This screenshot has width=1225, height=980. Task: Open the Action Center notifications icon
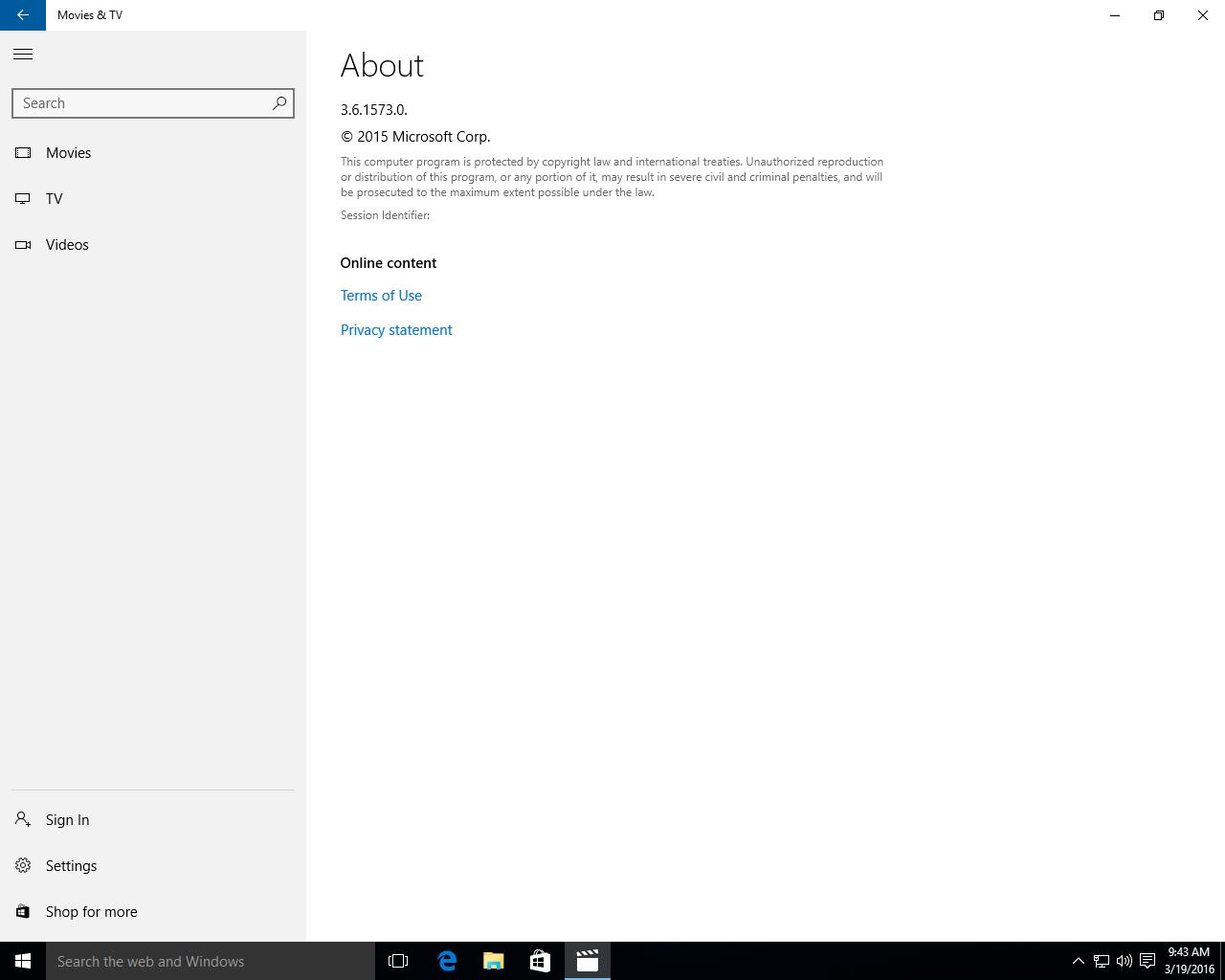tap(1147, 961)
